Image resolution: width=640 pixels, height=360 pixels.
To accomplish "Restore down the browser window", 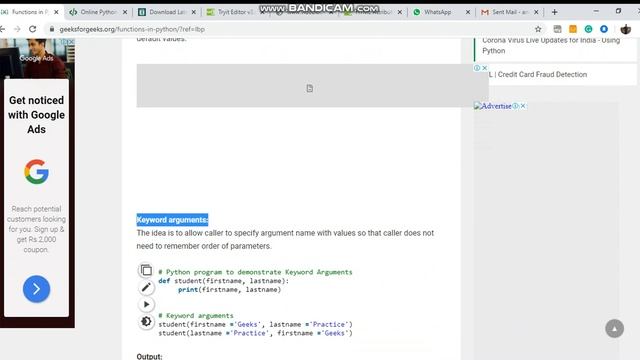I will [x=618, y=11].
